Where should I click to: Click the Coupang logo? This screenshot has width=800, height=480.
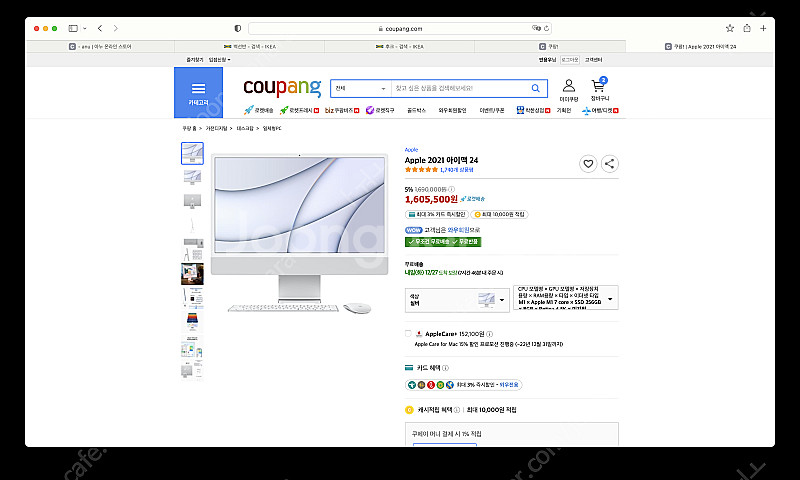[282, 87]
